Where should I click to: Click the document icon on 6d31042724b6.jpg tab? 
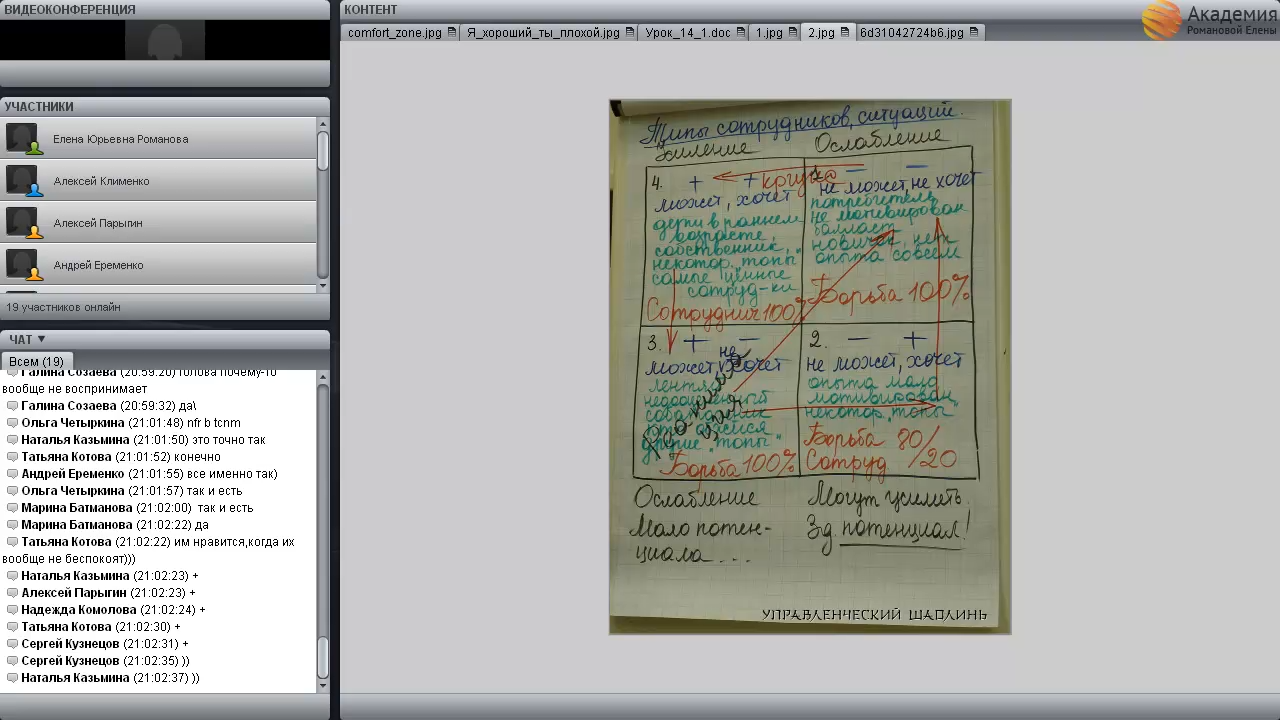(x=974, y=32)
